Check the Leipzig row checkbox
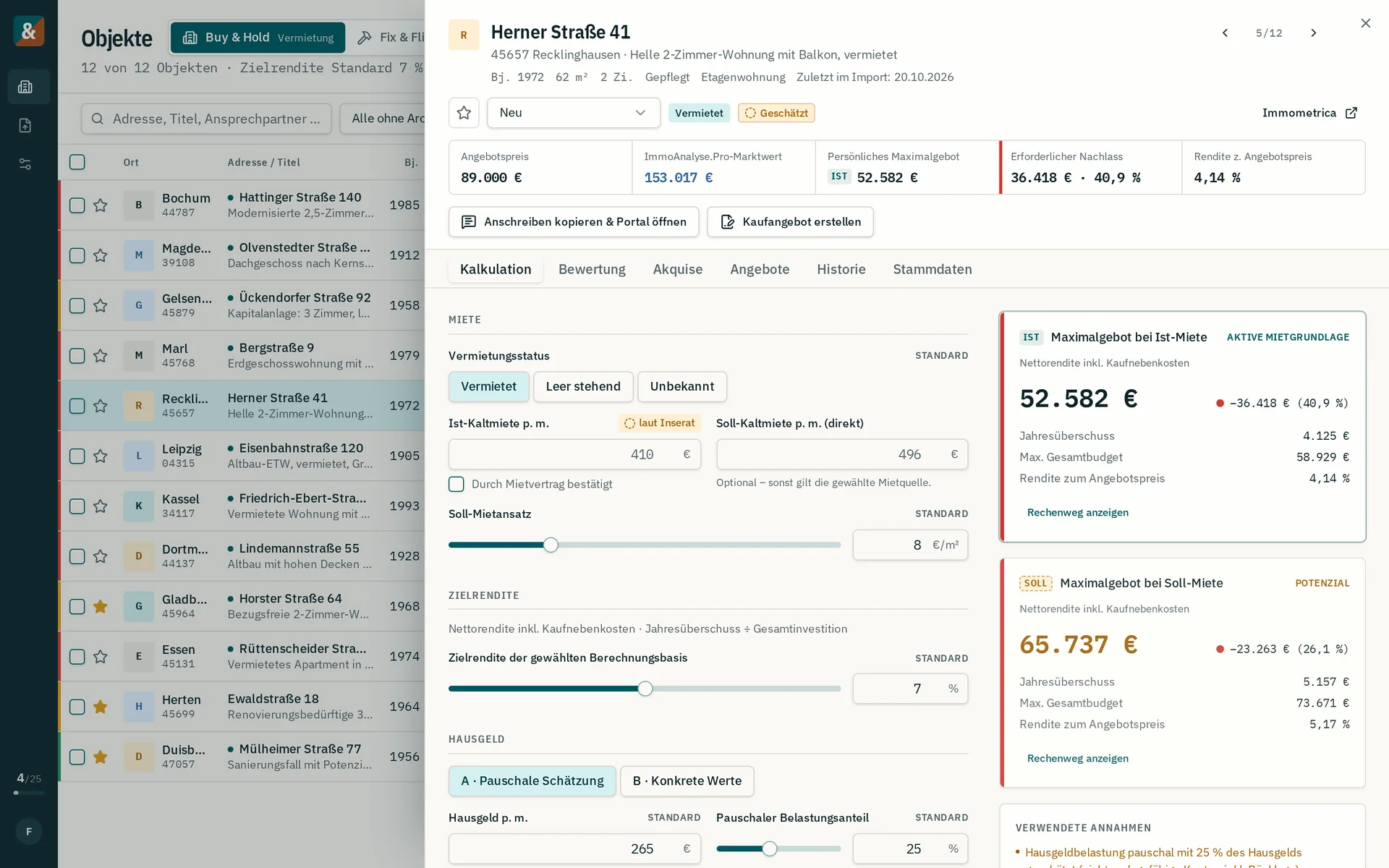Viewport: 1389px width, 868px height. [x=77, y=456]
